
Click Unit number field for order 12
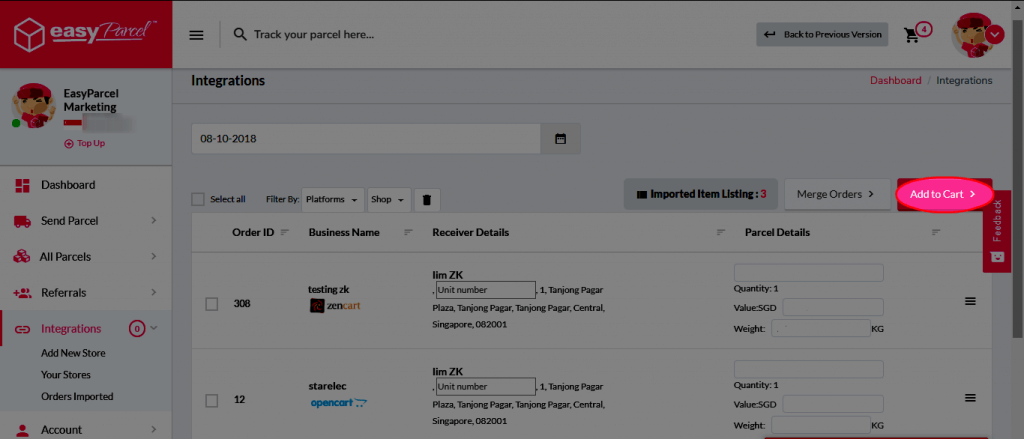tap(485, 386)
